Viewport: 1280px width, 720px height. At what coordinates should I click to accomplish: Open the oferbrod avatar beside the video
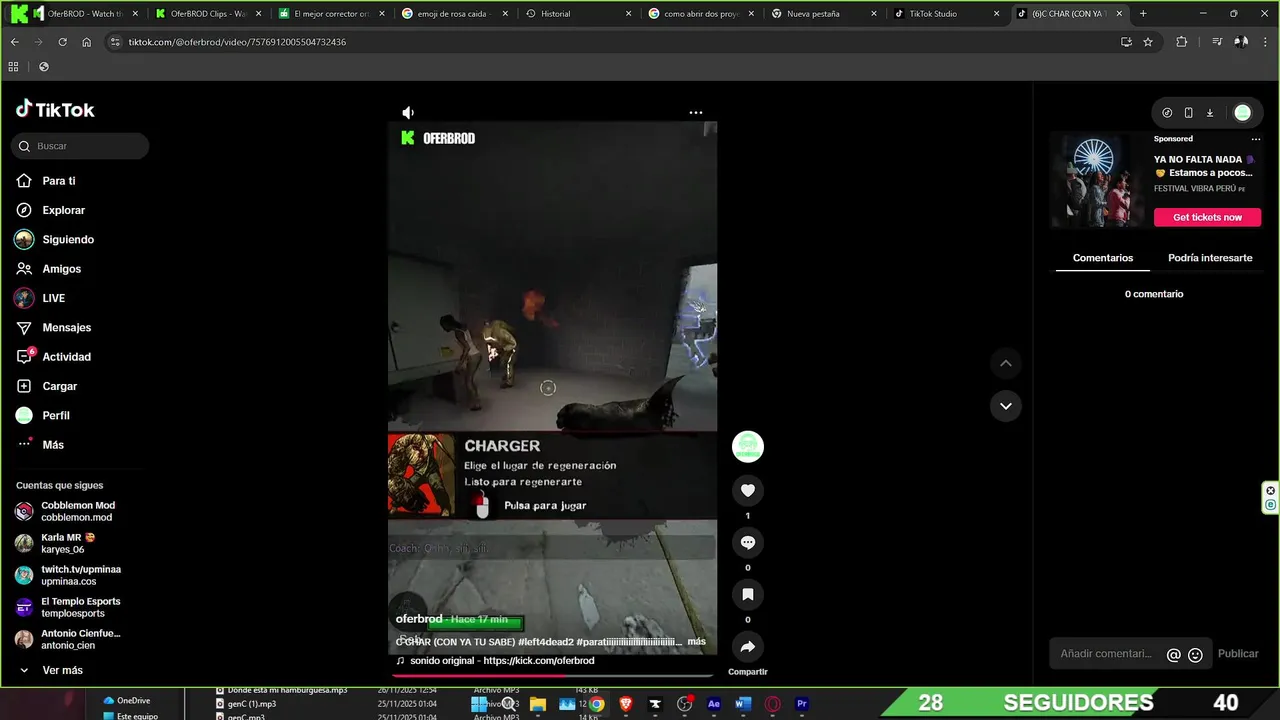pyautogui.click(x=747, y=446)
